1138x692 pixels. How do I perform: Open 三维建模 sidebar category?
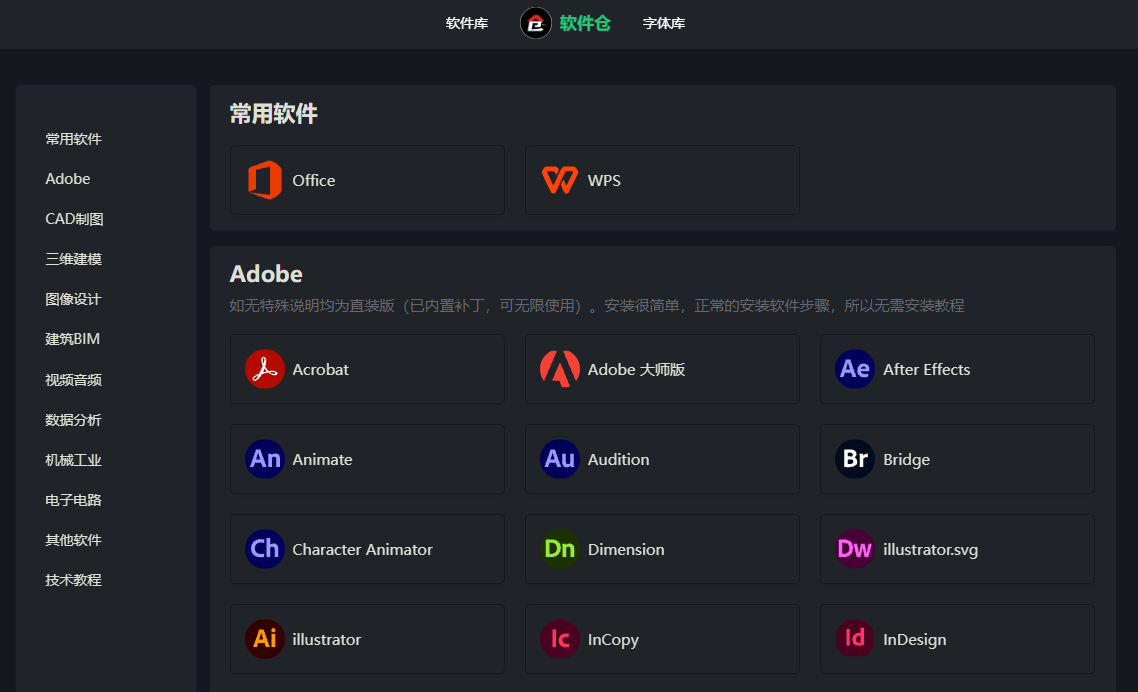pyautogui.click(x=73, y=259)
